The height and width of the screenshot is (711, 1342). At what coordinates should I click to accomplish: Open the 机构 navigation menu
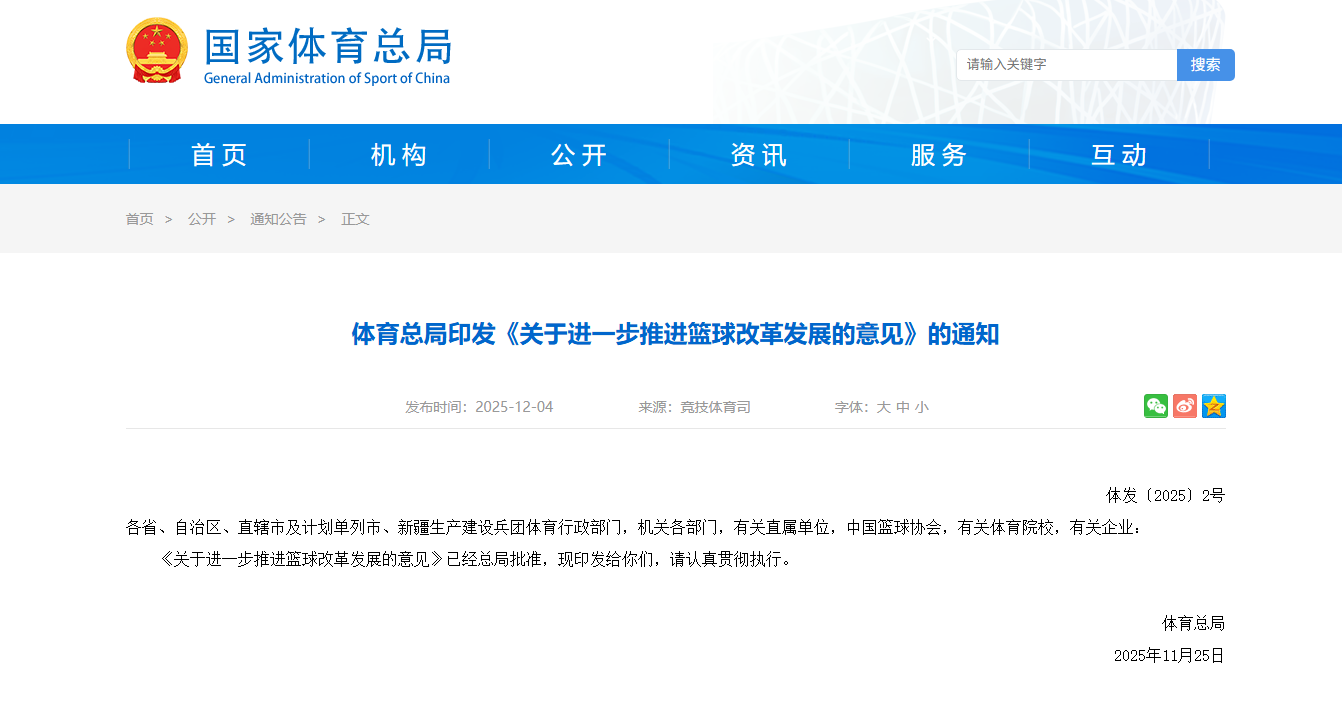point(399,154)
